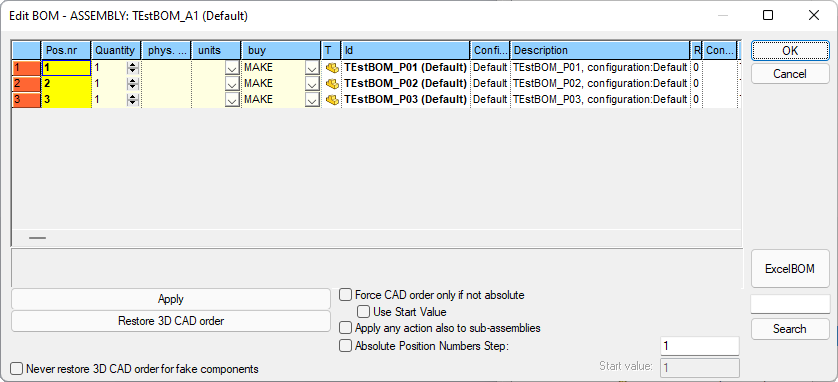The width and height of the screenshot is (838, 382).
Task: Click the units column header
Action: point(216,51)
